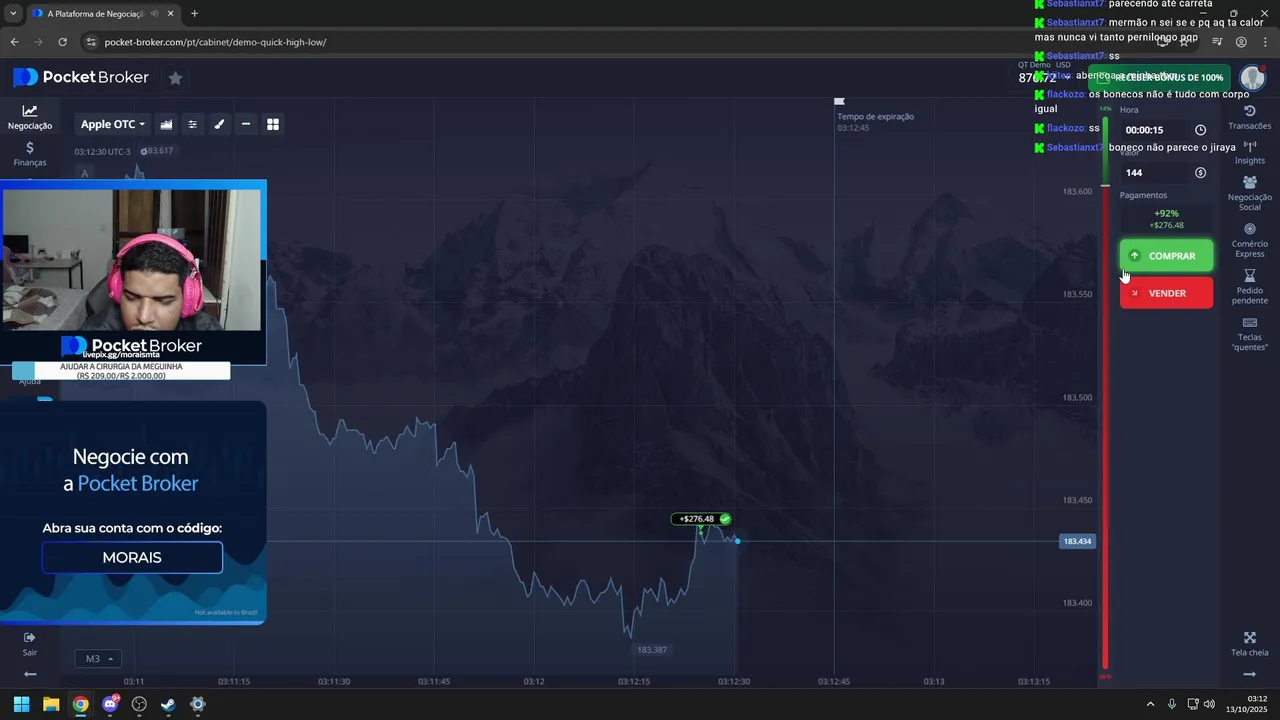Screen dimensions: 1280x720
Task: Select the drawing brush tool
Action: click(219, 124)
